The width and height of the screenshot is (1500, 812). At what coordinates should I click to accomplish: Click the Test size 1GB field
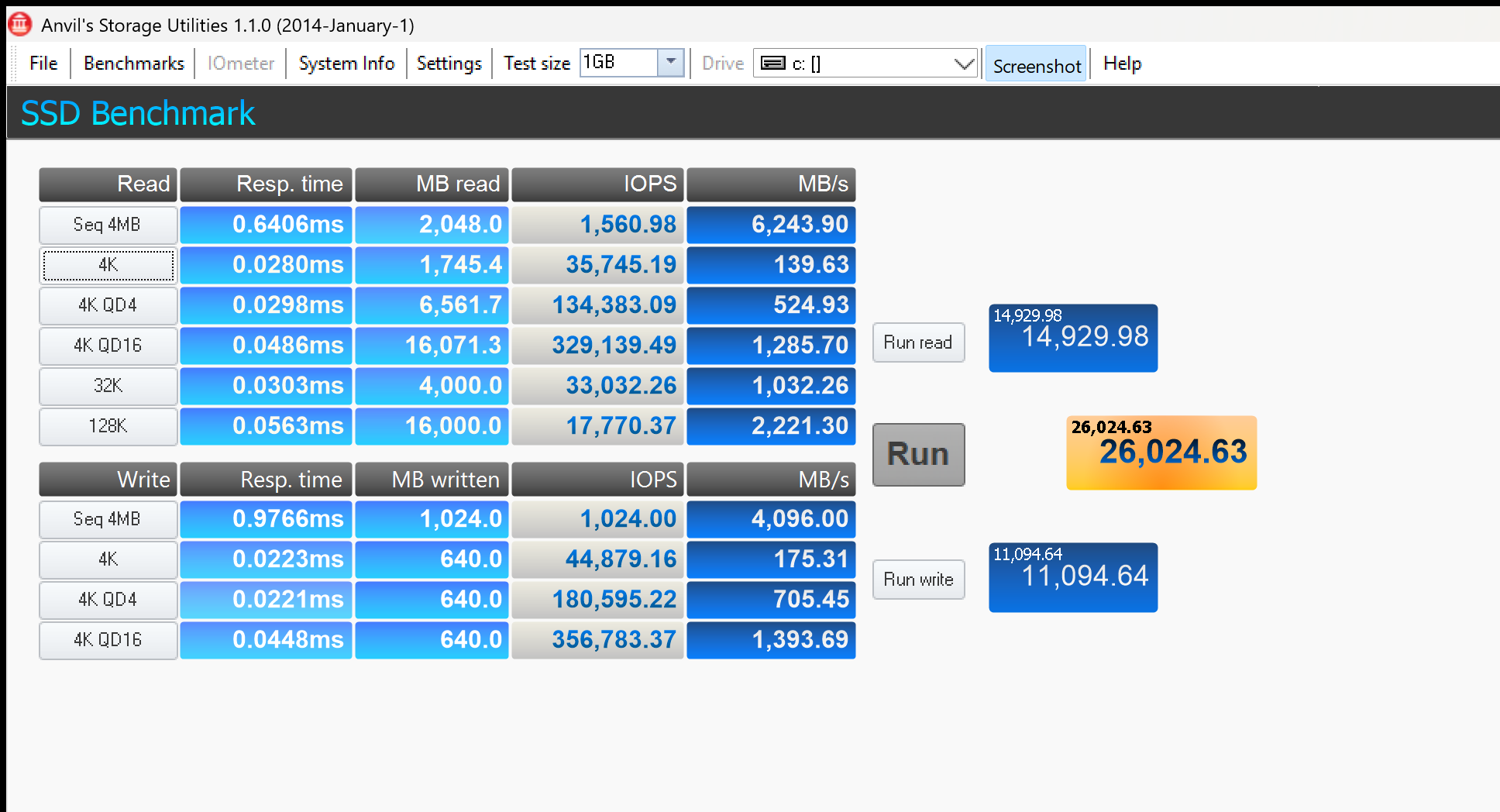click(618, 62)
